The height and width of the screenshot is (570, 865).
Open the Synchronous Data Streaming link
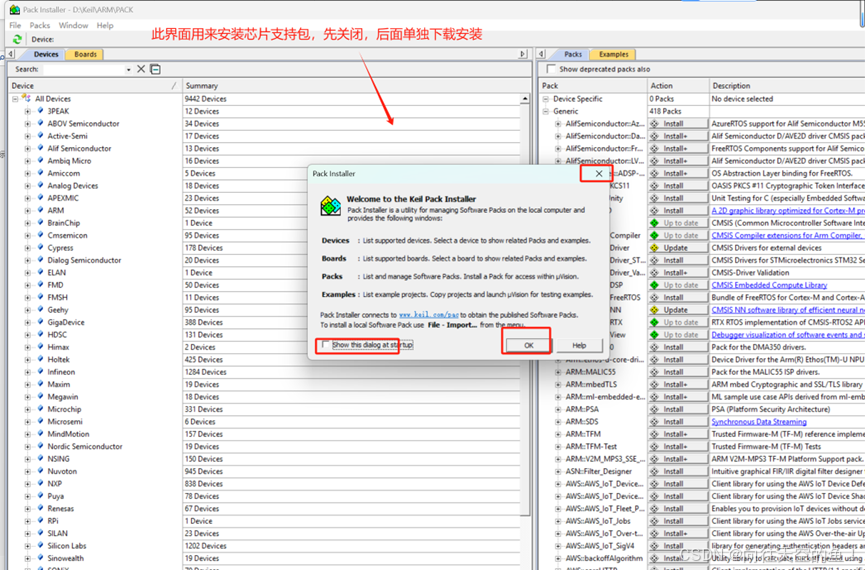coord(759,422)
